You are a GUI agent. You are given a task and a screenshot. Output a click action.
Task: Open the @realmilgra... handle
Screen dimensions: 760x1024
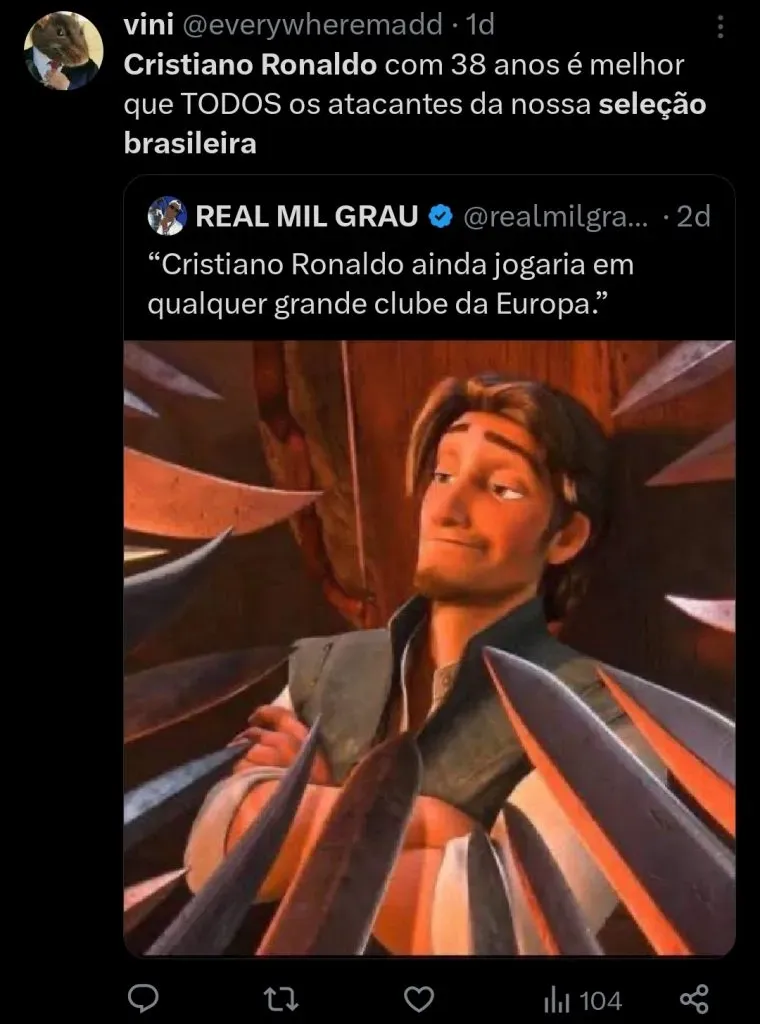[x=556, y=217]
